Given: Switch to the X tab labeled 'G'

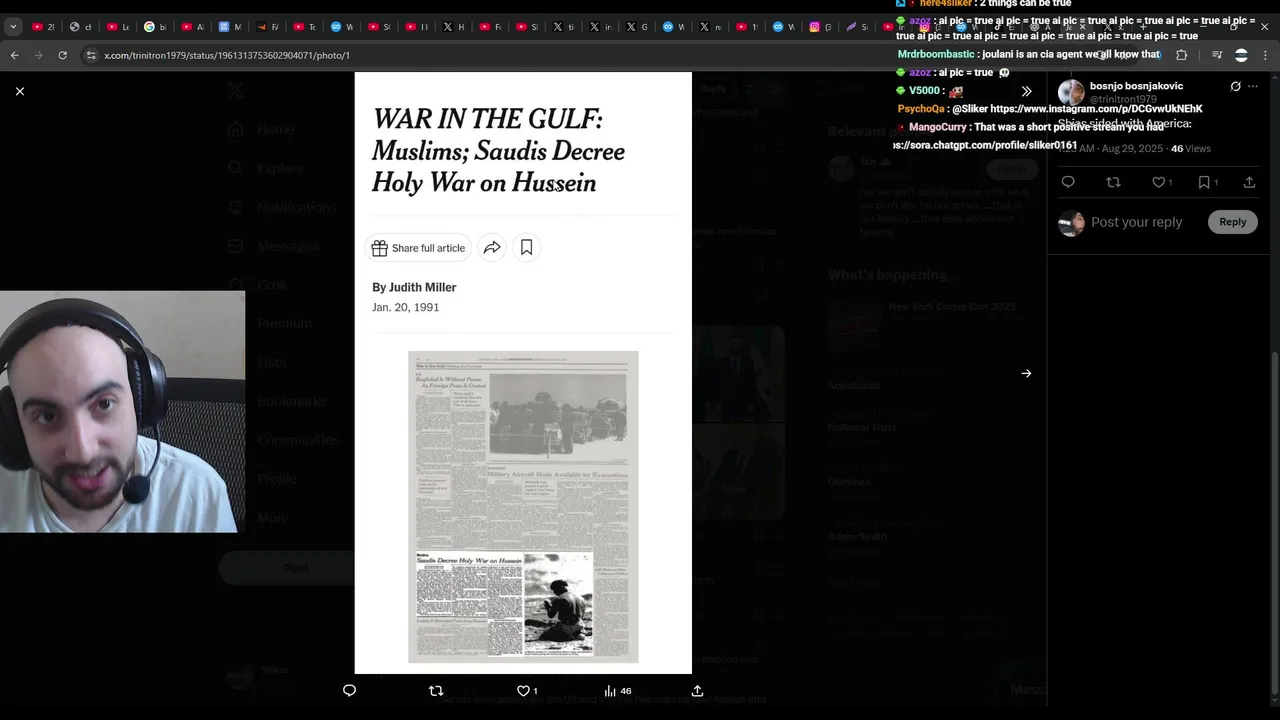Looking at the screenshot, I should 637,27.
